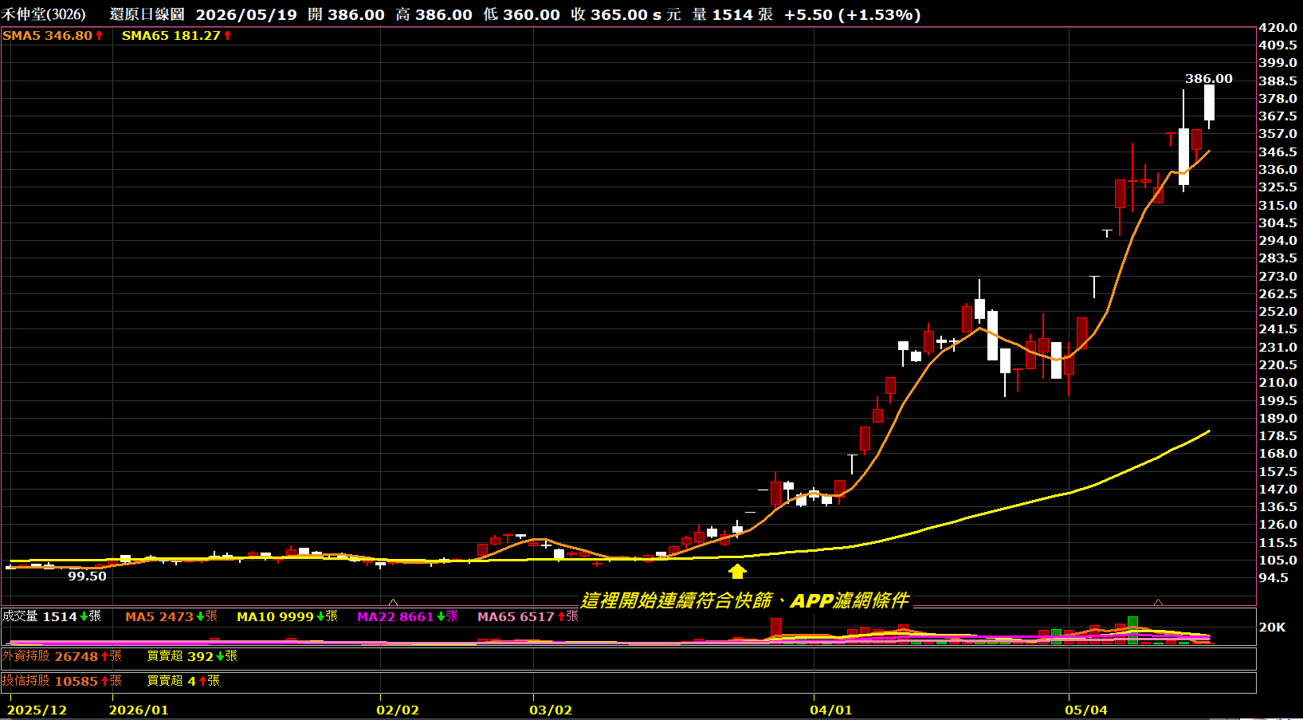Open the 外資持股 indicator panel label
This screenshot has width=1303, height=720.
[26, 657]
